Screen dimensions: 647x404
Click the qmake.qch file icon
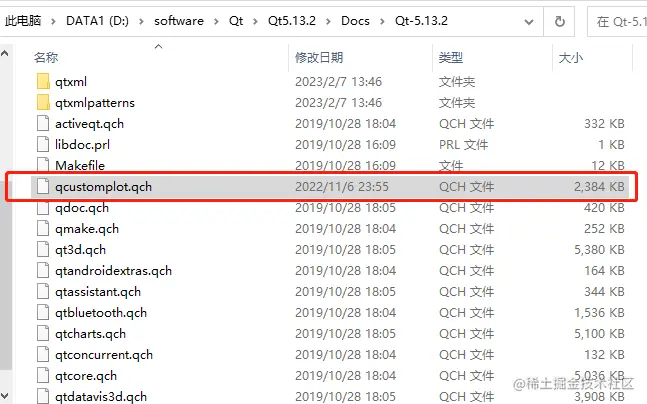point(43,229)
